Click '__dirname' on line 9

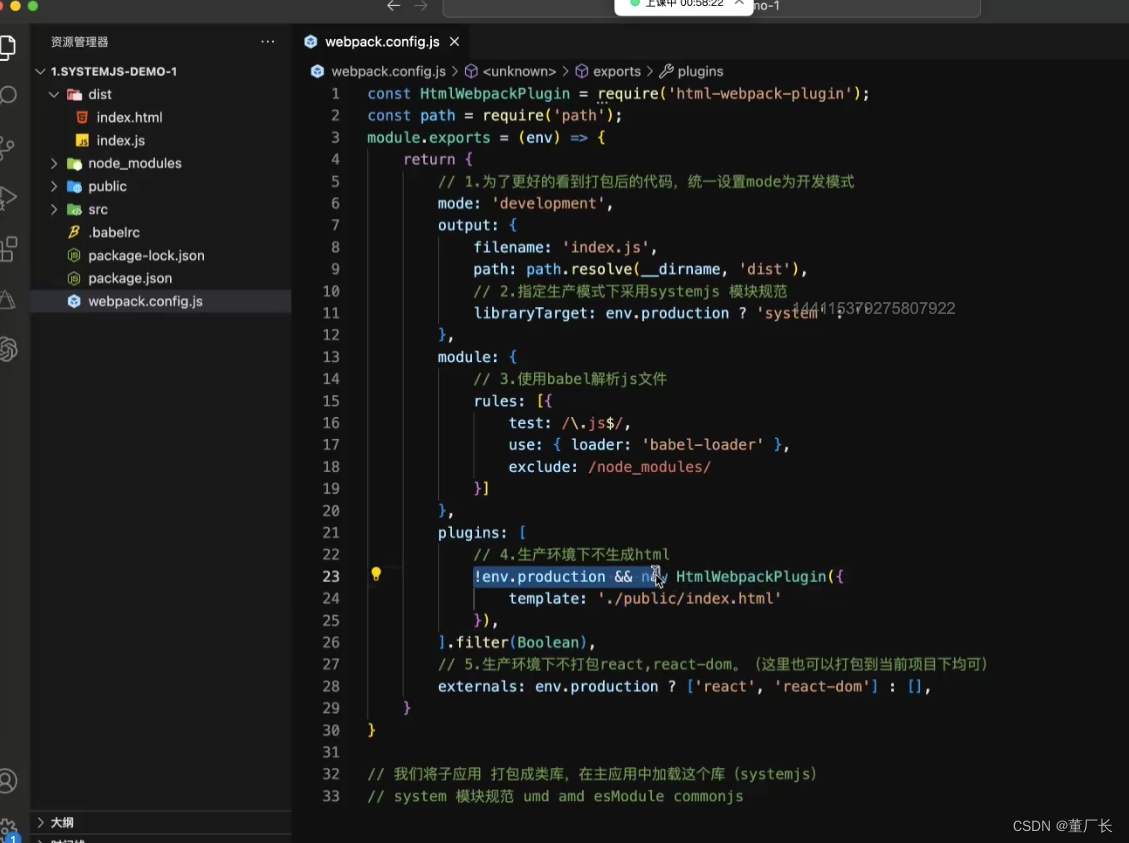[x=679, y=269]
